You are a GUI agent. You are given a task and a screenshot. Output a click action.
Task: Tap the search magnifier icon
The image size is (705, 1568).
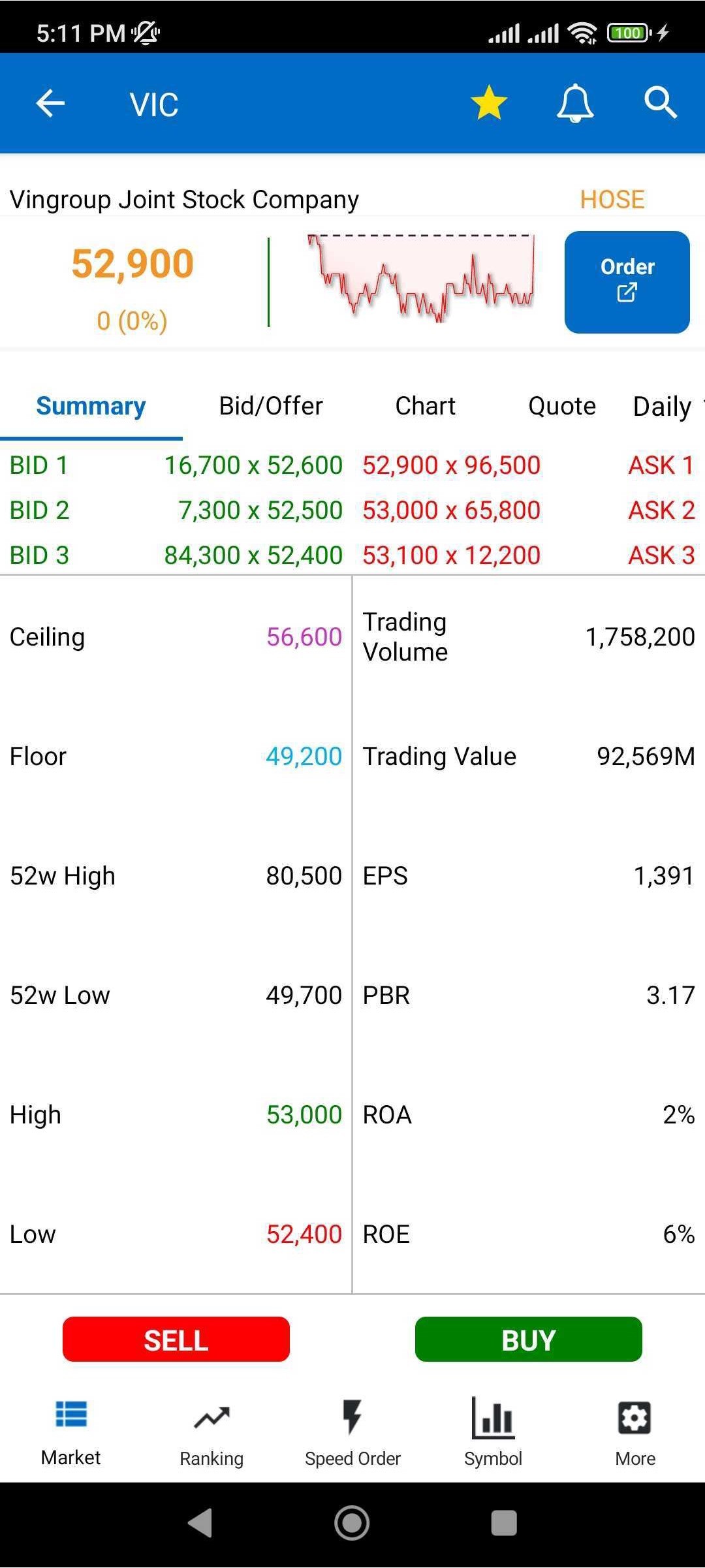pyautogui.click(x=661, y=103)
